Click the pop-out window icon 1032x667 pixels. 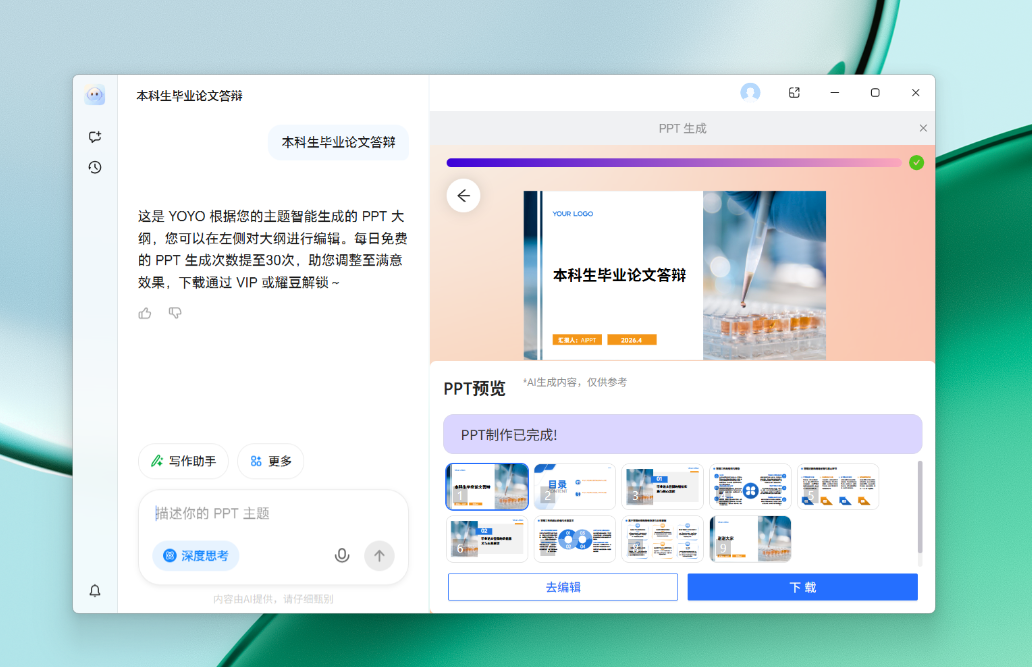pos(794,93)
